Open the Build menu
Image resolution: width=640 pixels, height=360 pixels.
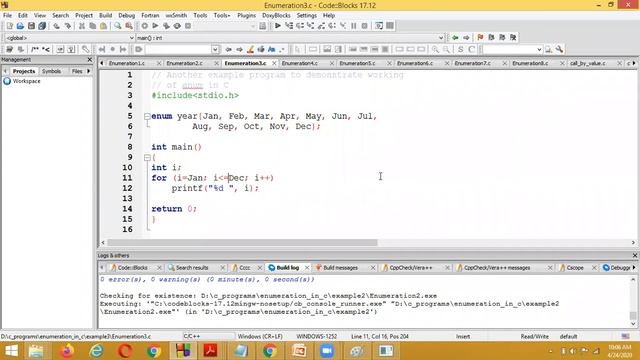[x=105, y=15]
